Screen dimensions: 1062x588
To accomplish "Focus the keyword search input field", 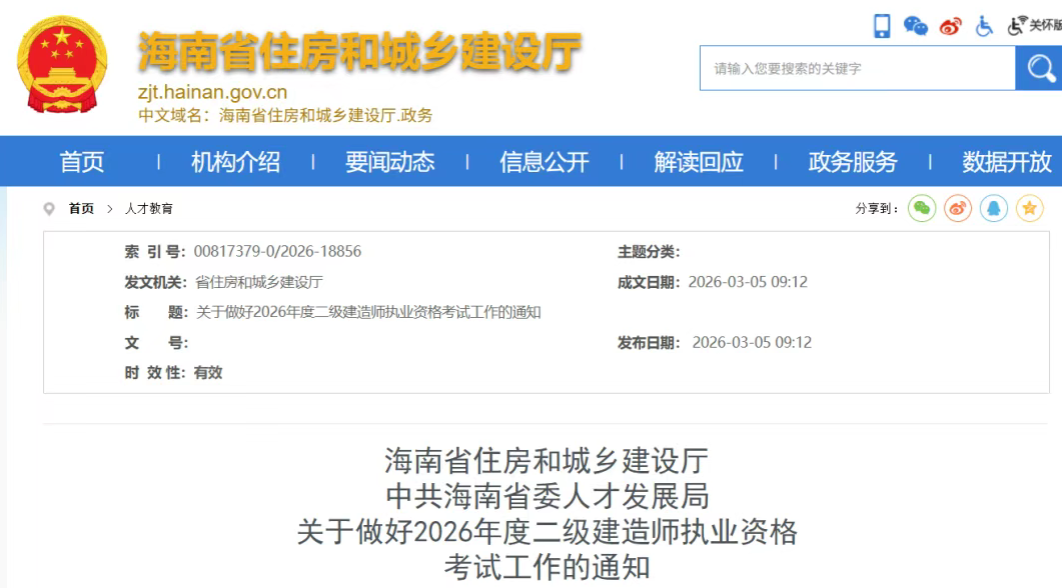I will pyautogui.click(x=857, y=69).
